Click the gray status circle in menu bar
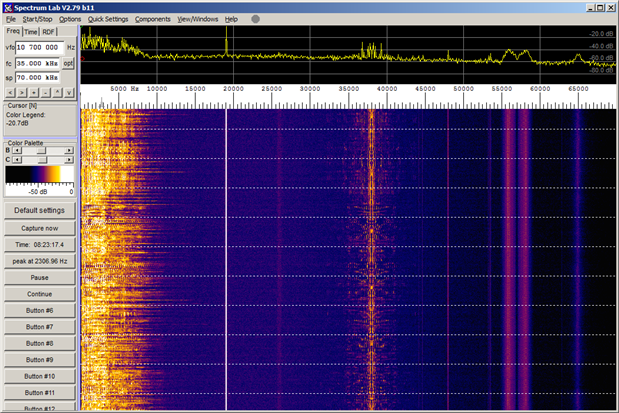This screenshot has width=619, height=413. pos(255,19)
